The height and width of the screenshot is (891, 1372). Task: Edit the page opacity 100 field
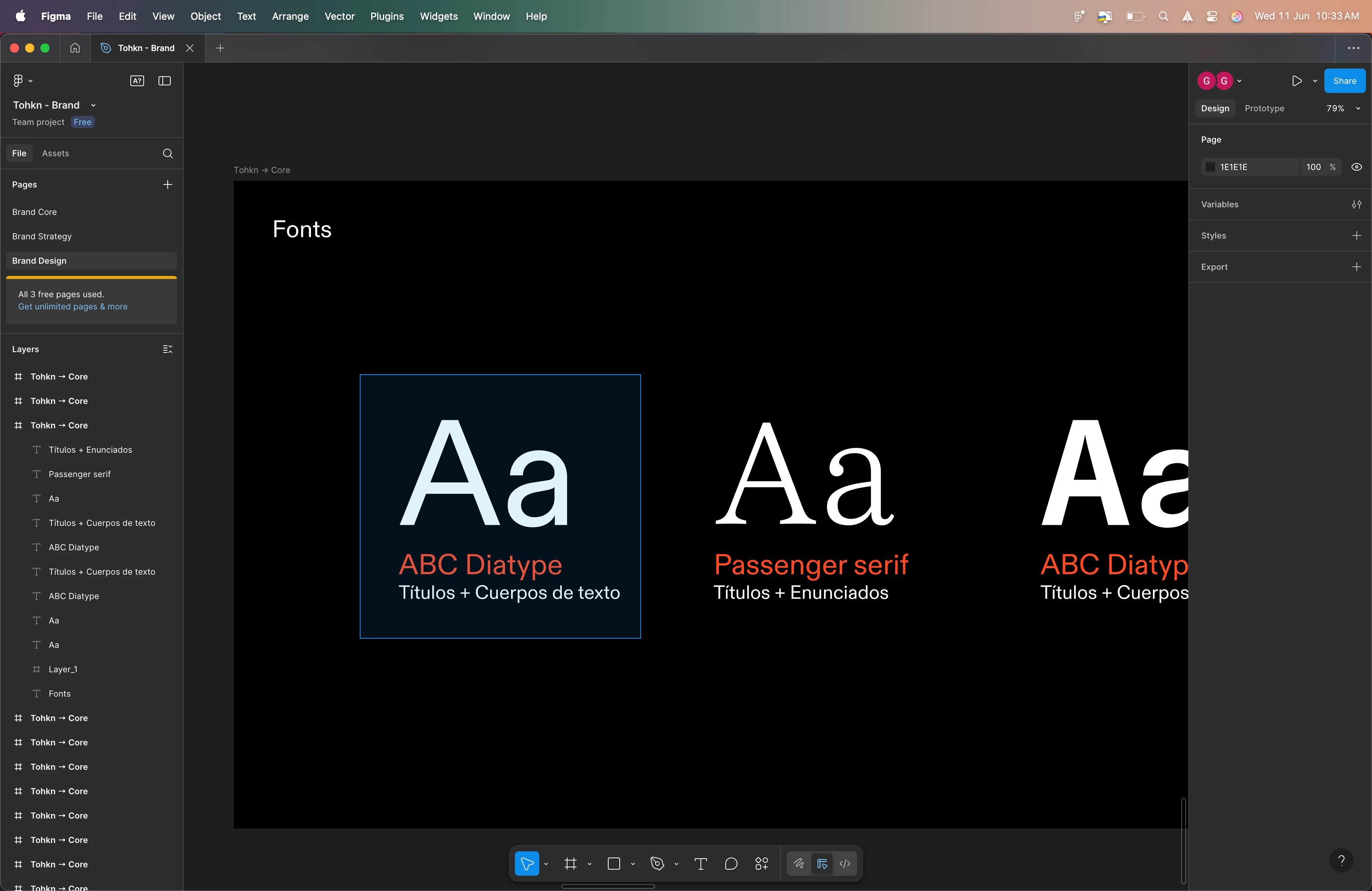(1313, 167)
